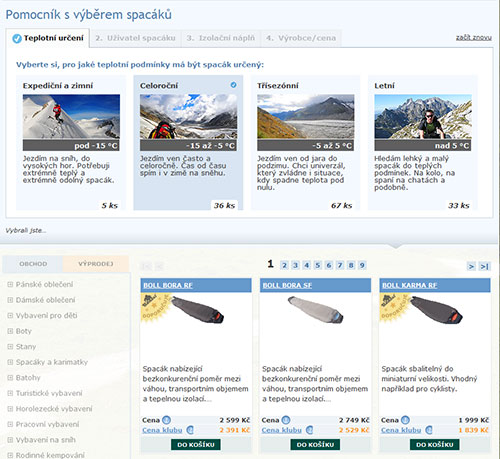Switch to OBCHOD sidebar tab
The height and width of the screenshot is (459, 500).
coord(33,264)
